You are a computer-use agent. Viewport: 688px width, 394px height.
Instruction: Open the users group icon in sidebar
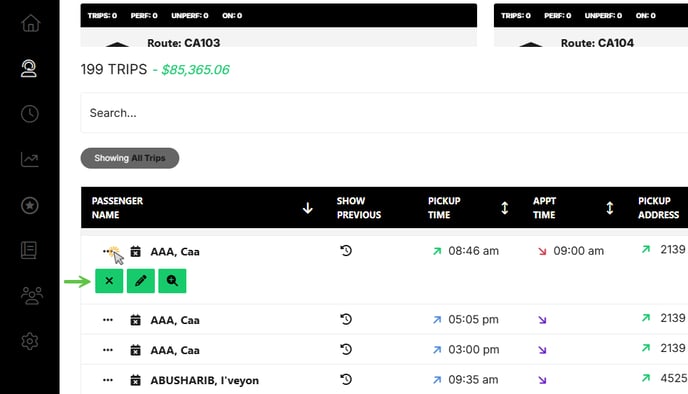(32, 295)
